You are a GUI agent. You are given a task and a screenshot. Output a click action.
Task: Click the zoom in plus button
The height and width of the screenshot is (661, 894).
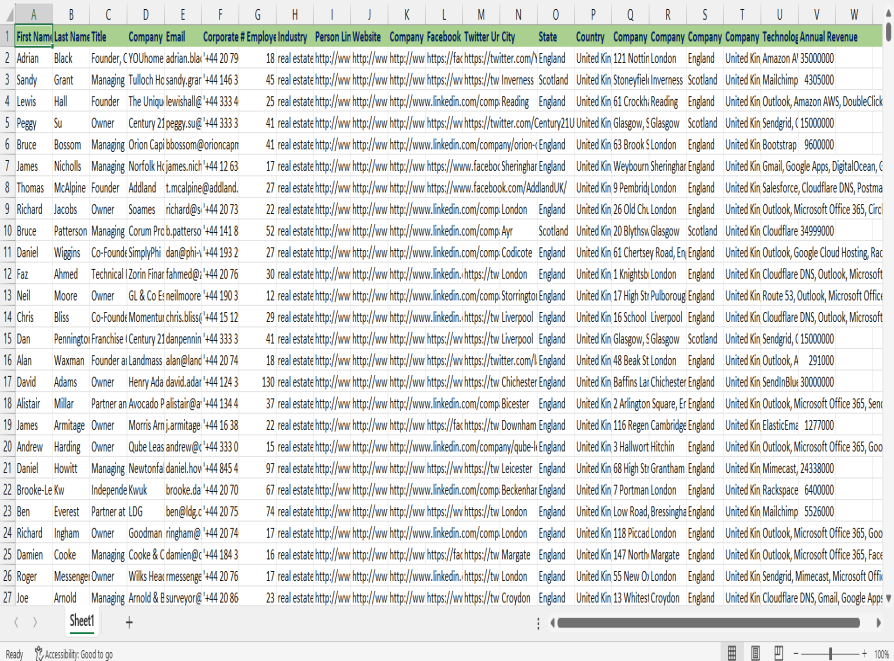click(x=864, y=652)
